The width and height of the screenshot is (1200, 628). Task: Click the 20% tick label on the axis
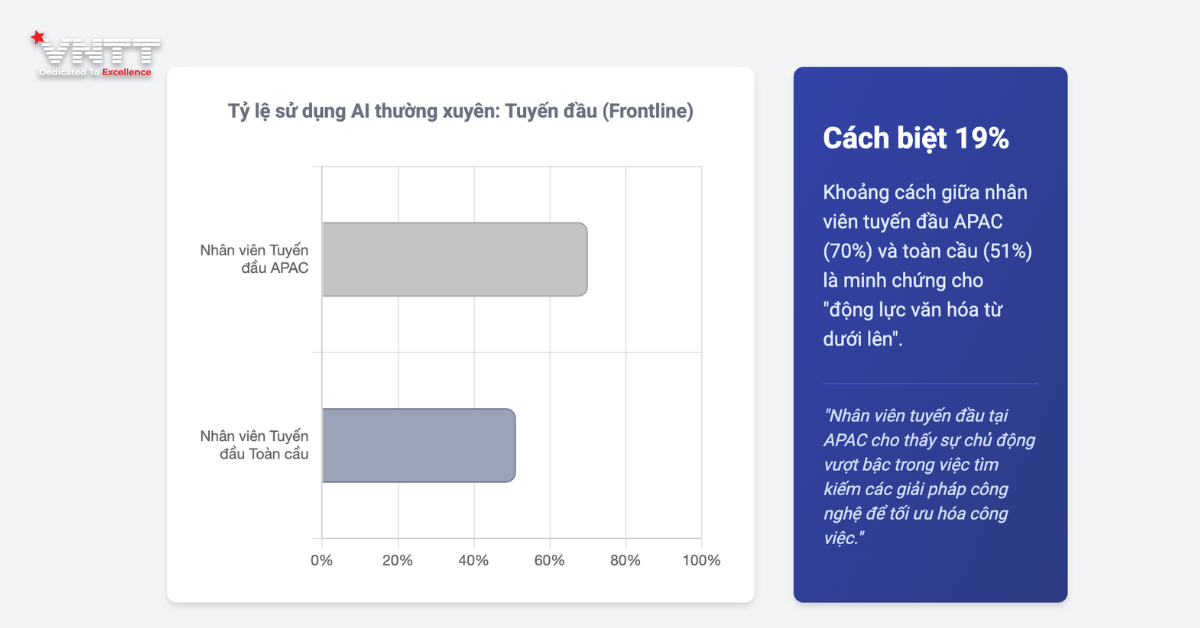[398, 560]
